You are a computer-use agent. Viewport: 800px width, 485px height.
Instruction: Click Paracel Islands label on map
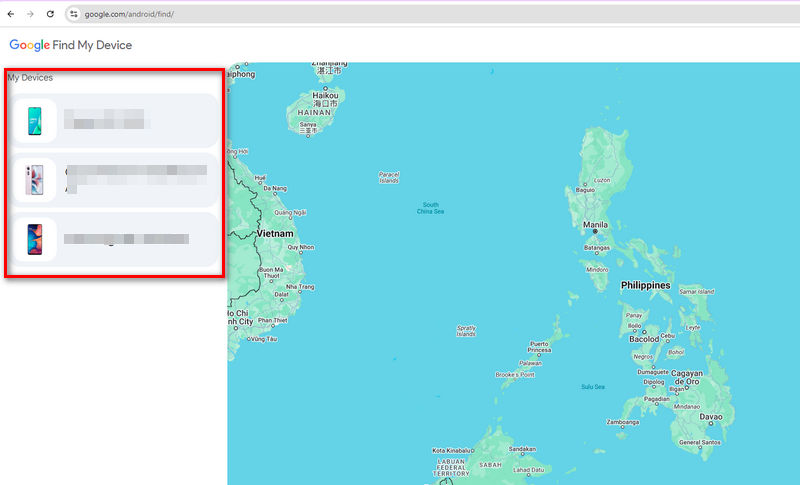click(389, 177)
